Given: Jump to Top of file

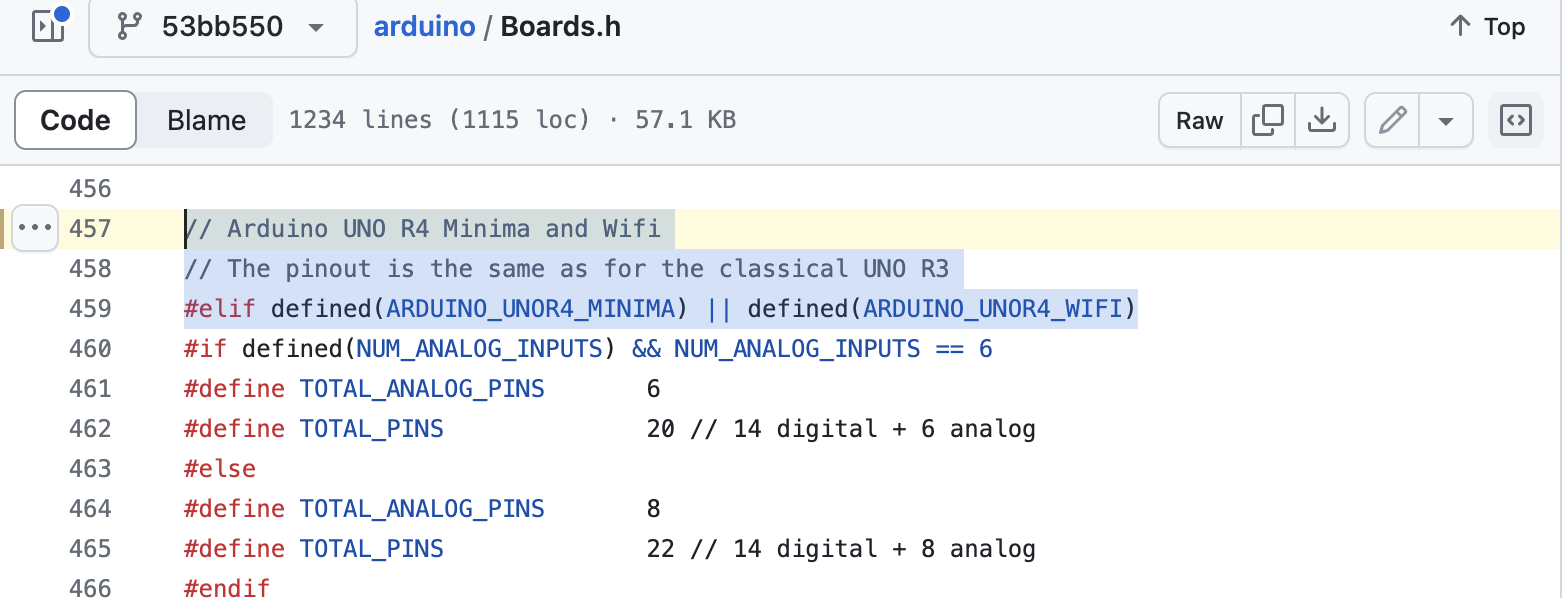Looking at the screenshot, I should pyautogui.click(x=1487, y=26).
